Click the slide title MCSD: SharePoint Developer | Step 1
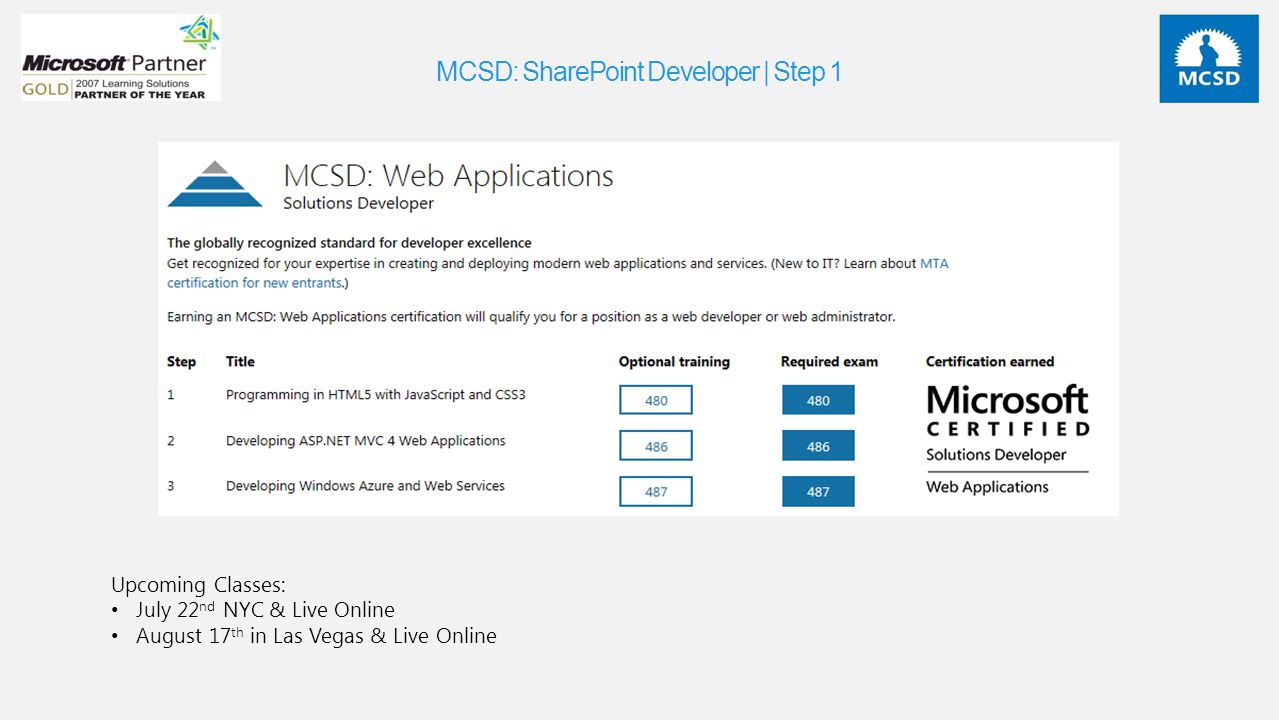This screenshot has height=720, width=1279. (639, 72)
